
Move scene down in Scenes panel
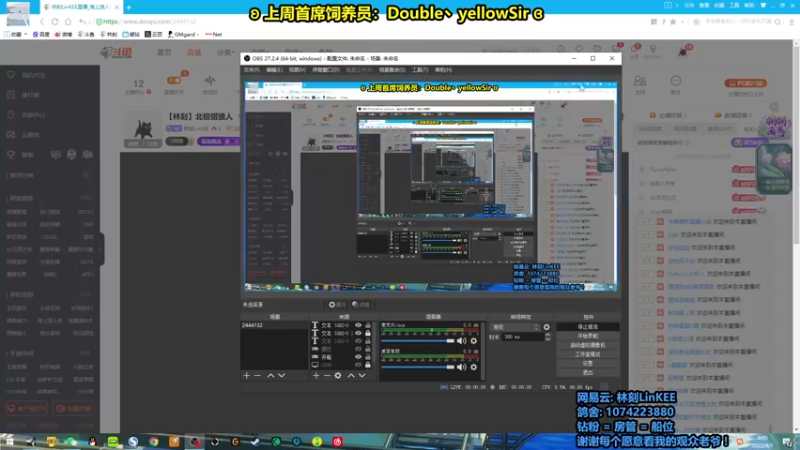[282, 376]
